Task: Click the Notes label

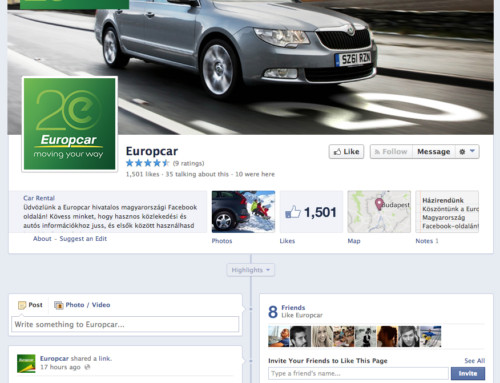Action: (x=424, y=241)
